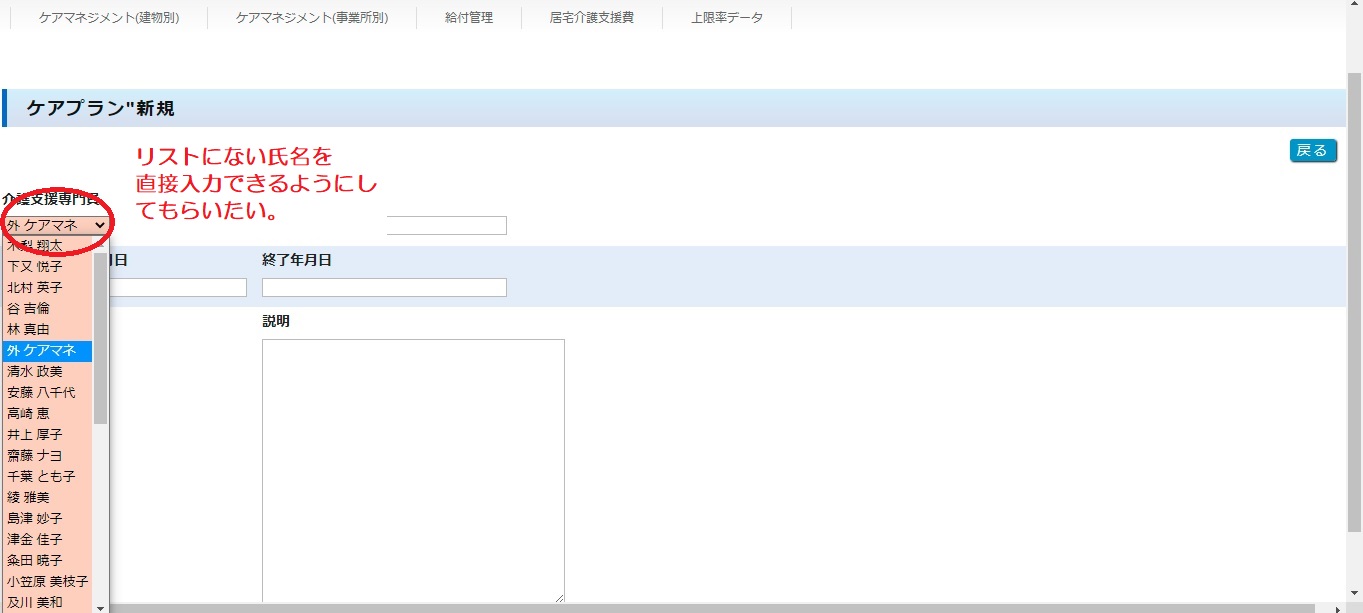
Task: Select 安藤 八千代 from the list
Action: [41, 392]
